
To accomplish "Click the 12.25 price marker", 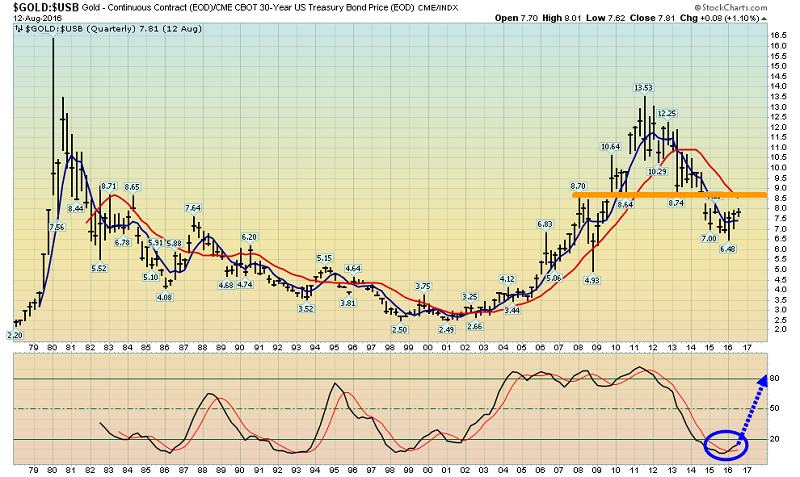I will [x=666, y=113].
